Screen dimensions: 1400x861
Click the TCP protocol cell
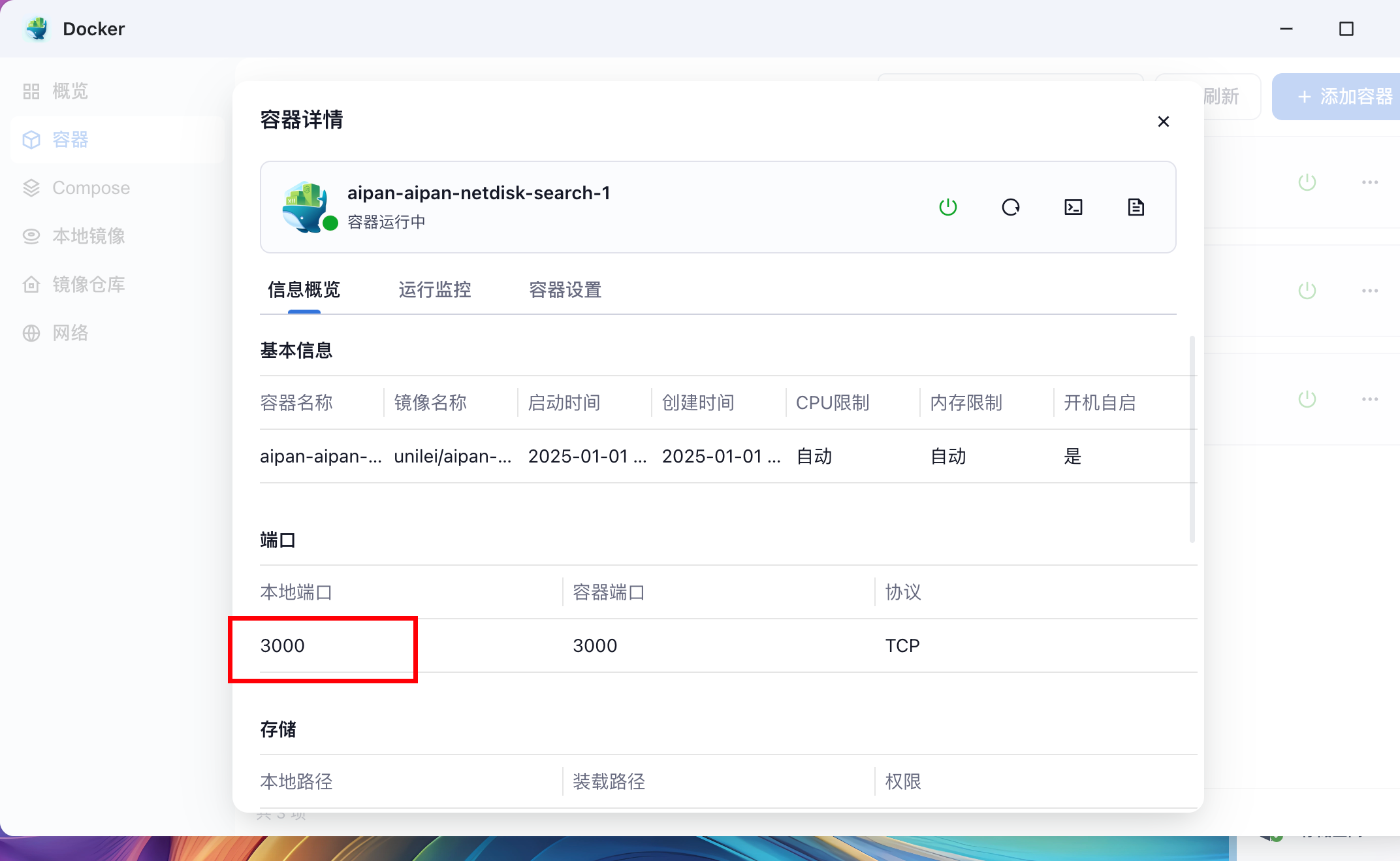click(x=902, y=645)
